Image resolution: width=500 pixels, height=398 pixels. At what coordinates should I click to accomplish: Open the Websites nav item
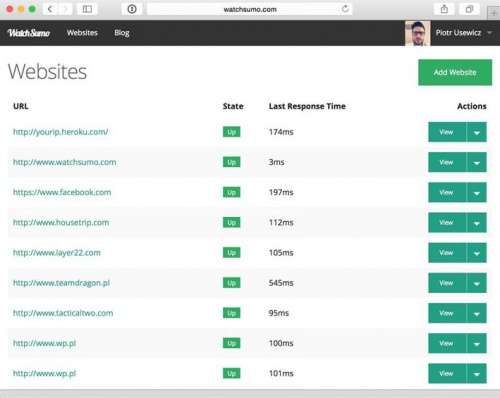(82, 33)
